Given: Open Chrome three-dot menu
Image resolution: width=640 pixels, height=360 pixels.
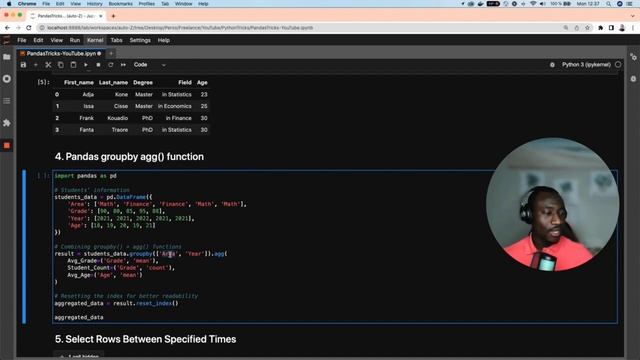Looking at the screenshot, I should (633, 28).
